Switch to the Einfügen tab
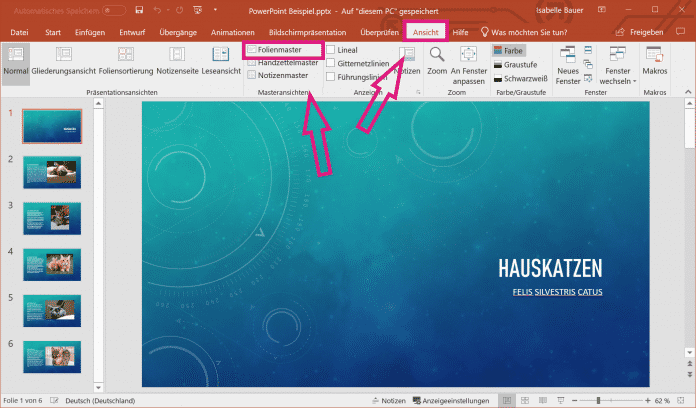Screen dimensions: 696x408 point(90,33)
